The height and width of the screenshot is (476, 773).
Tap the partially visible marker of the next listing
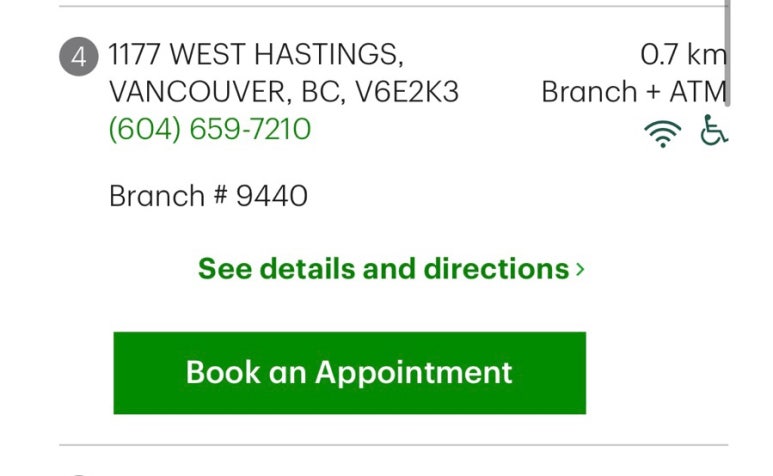tap(79, 474)
